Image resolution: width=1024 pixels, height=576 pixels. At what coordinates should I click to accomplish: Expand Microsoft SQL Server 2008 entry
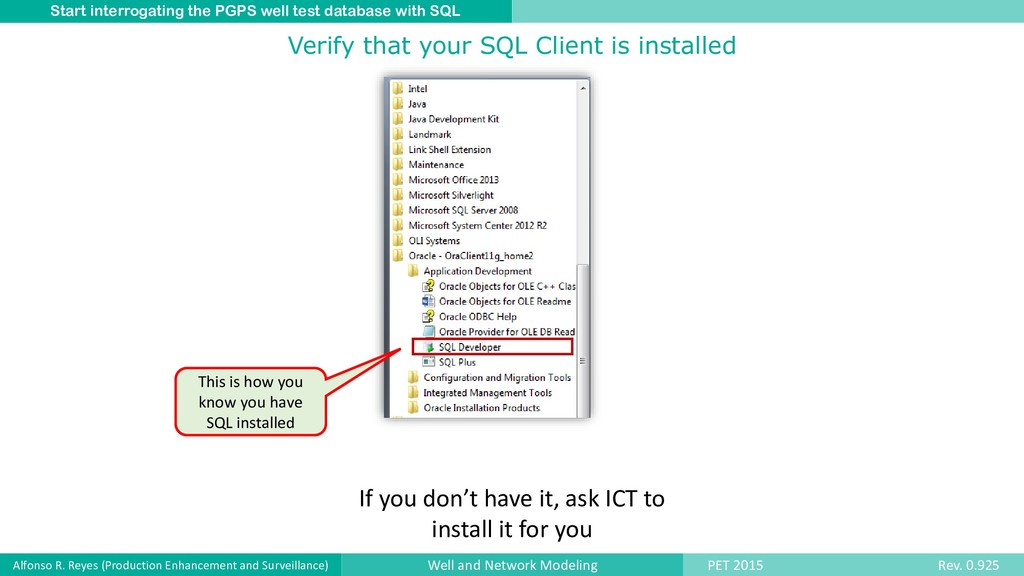point(463,210)
